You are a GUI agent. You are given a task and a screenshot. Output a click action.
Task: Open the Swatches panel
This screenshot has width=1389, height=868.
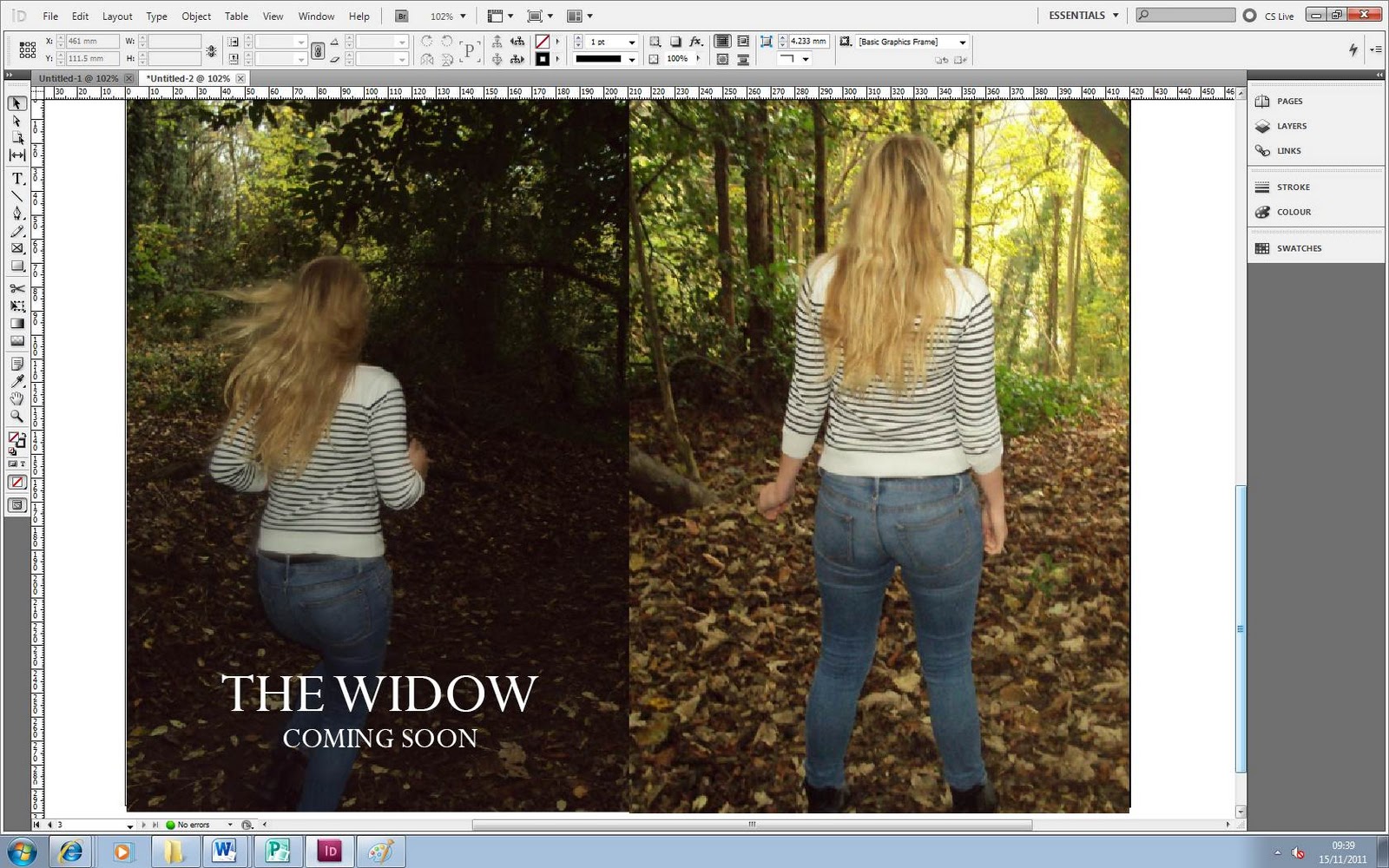pyautogui.click(x=1300, y=248)
